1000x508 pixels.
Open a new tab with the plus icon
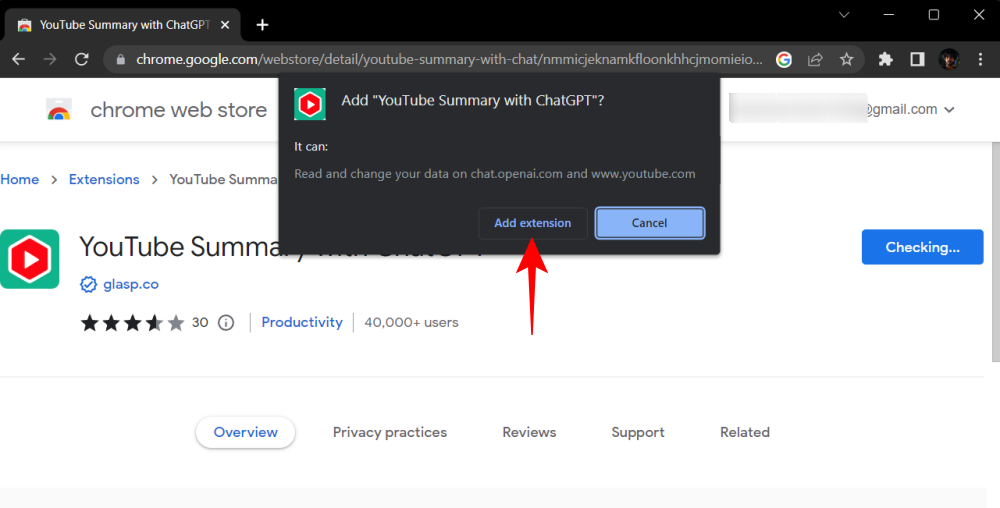tap(262, 25)
